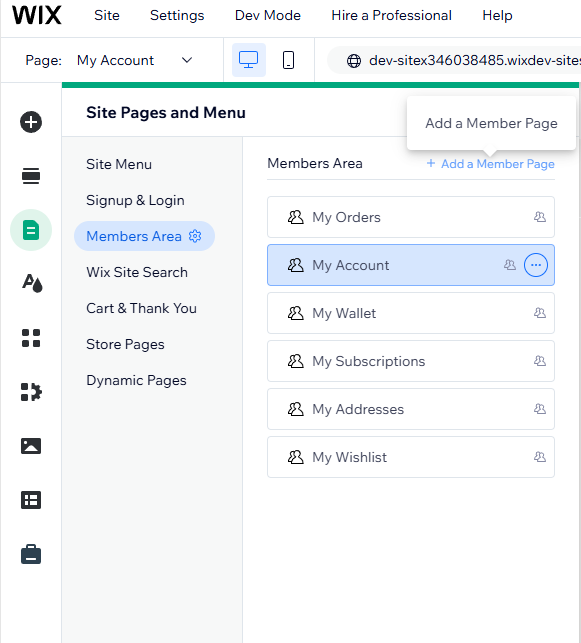Screen dimensions: 581x643
Task: Open the Add Elements plus icon
Action: [31, 122]
